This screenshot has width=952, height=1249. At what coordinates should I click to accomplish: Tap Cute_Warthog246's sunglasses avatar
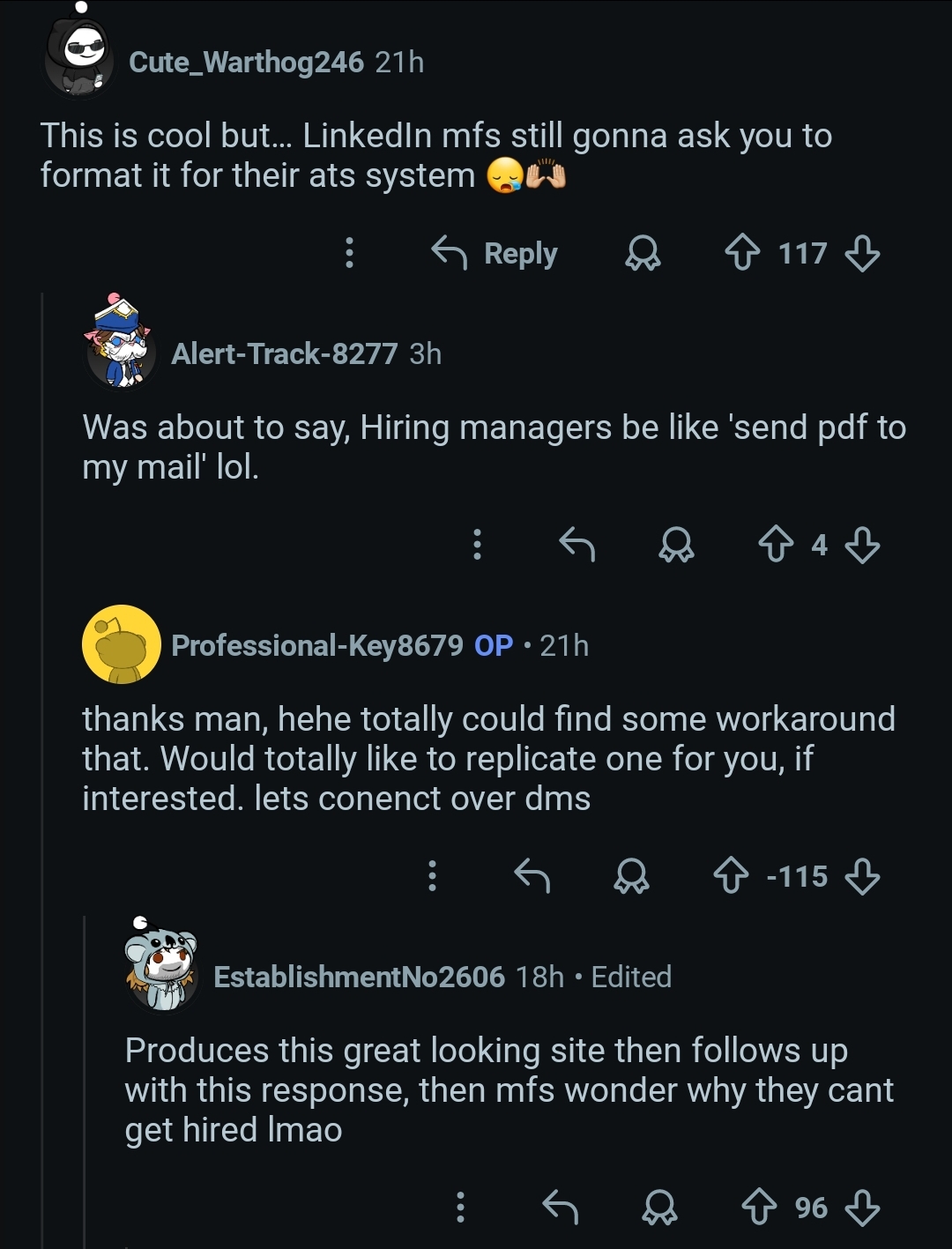point(78,60)
